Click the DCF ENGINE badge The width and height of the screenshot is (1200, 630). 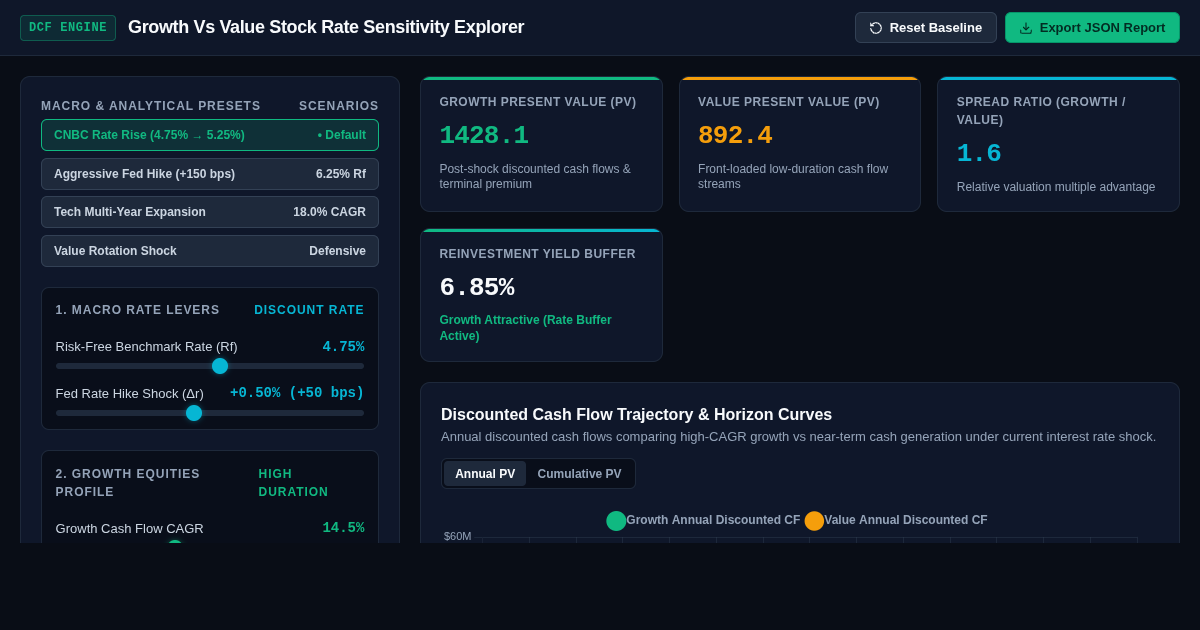[x=68, y=28]
